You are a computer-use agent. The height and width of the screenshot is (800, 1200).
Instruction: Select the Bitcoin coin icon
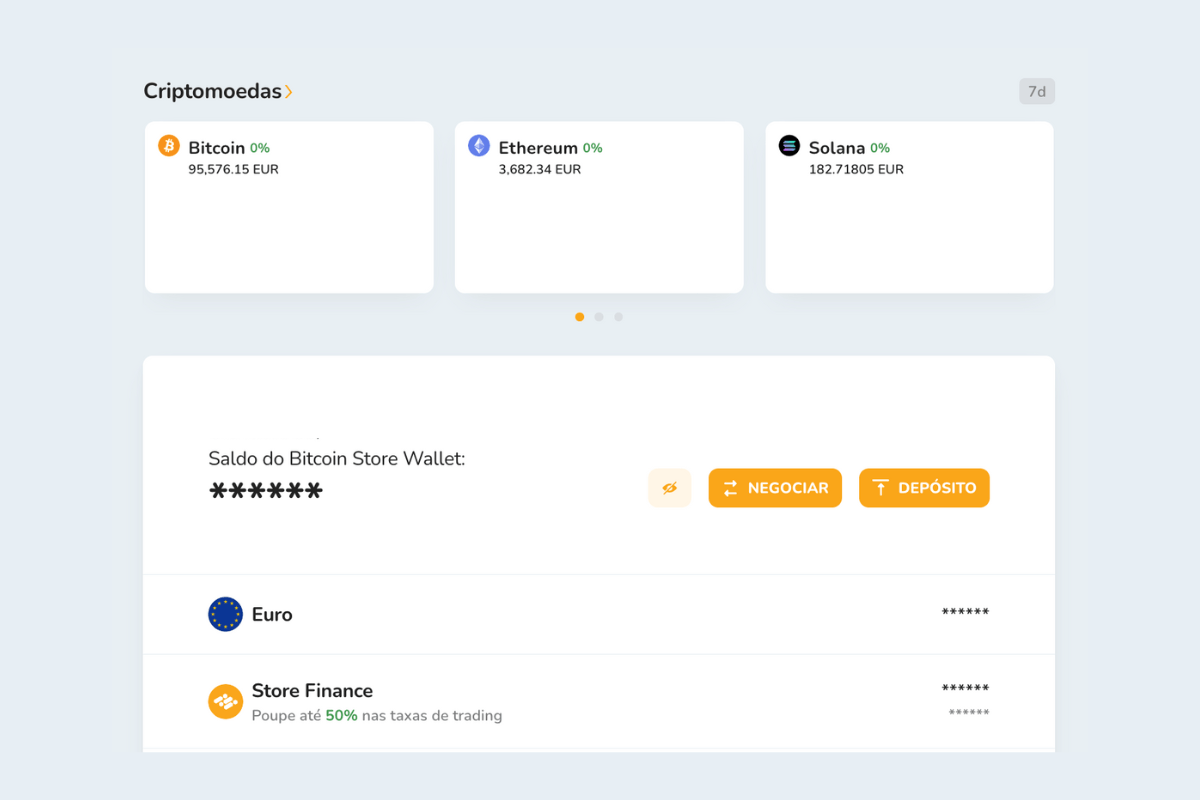pyautogui.click(x=168, y=147)
